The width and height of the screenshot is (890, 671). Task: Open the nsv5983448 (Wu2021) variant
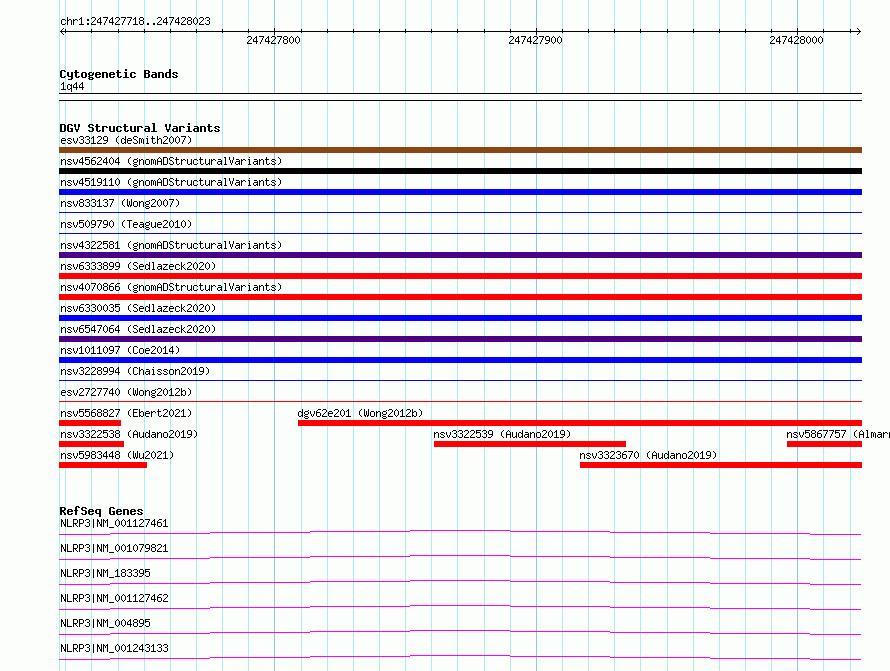pyautogui.click(x=116, y=455)
